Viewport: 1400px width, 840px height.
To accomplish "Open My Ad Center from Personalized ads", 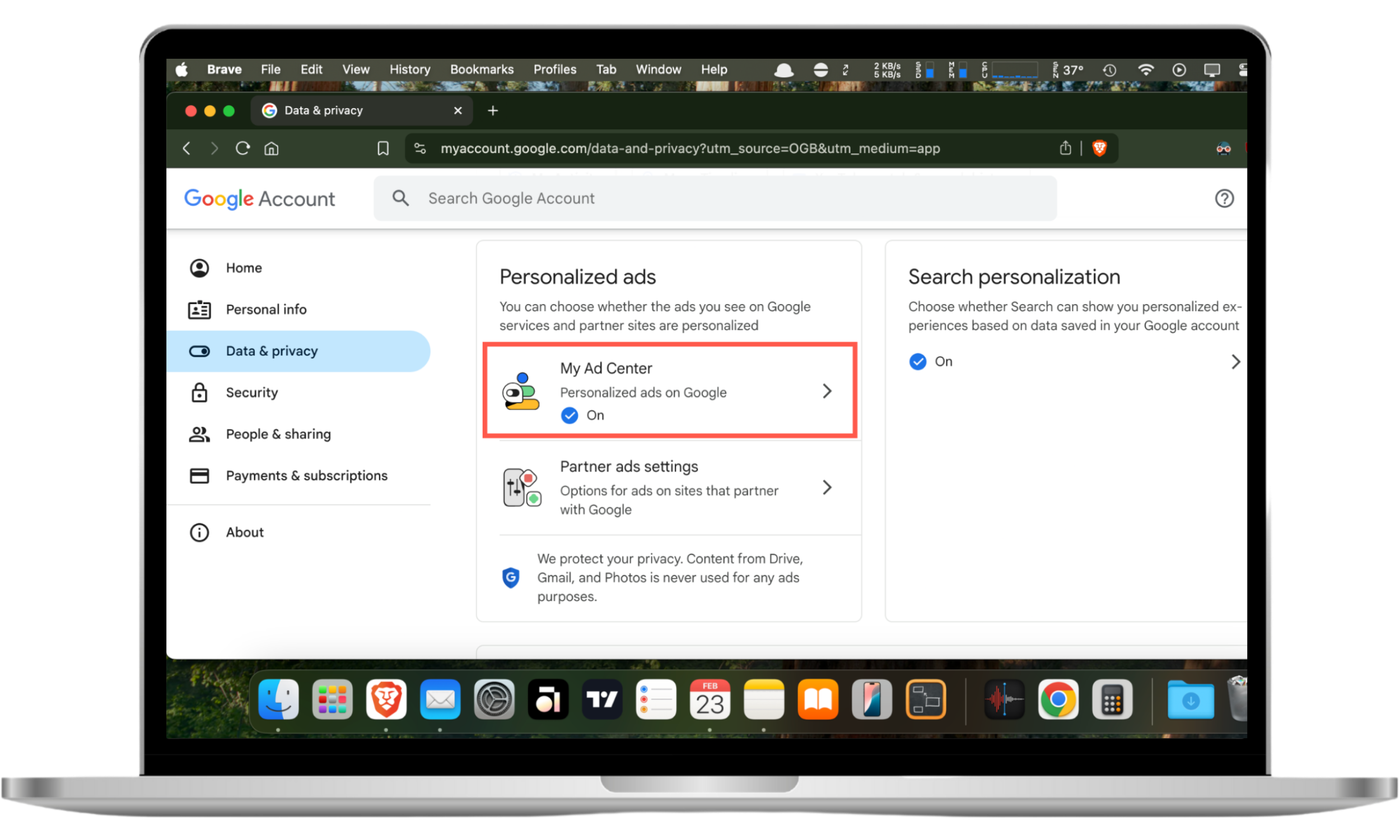I will (606, 368).
